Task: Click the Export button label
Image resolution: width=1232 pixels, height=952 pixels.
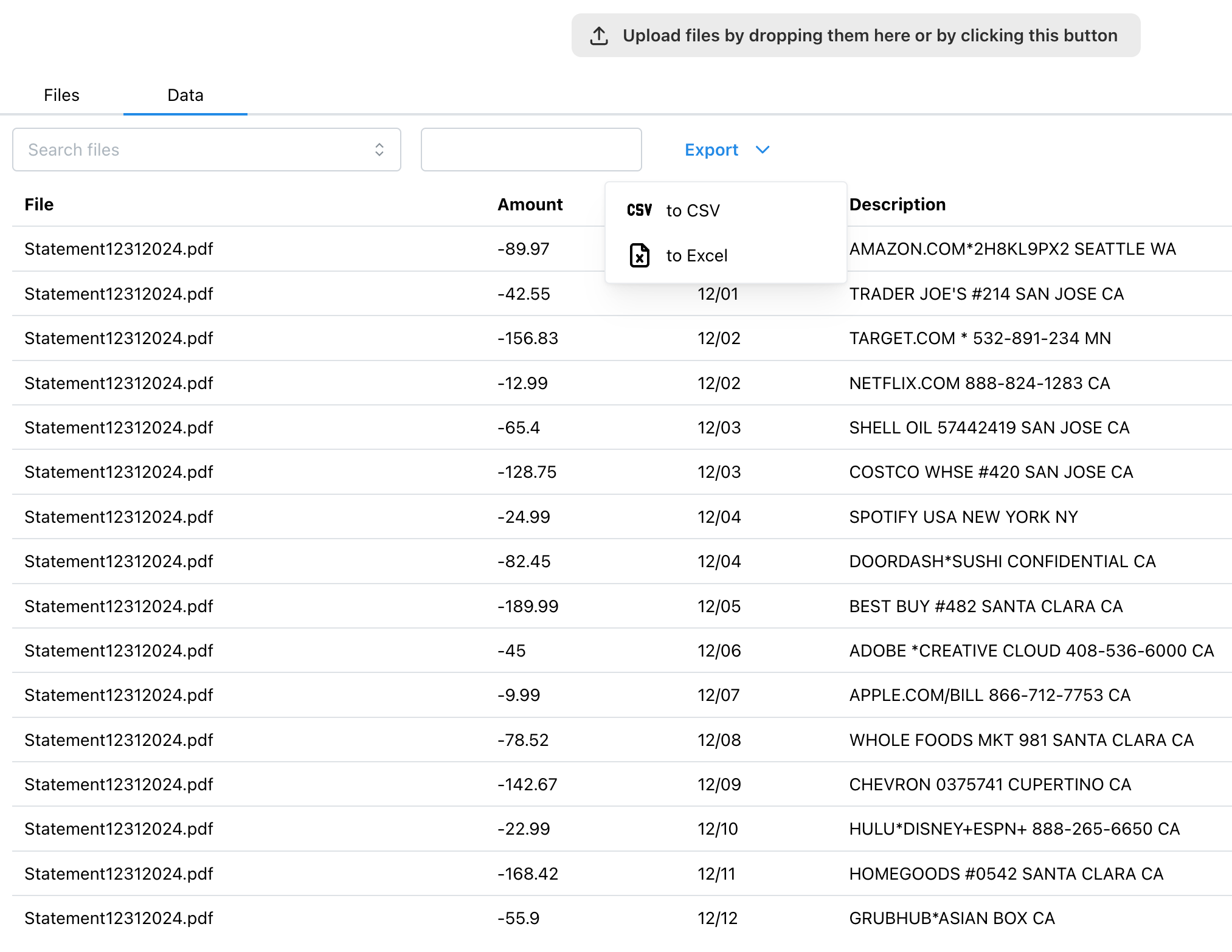Action: [x=711, y=150]
